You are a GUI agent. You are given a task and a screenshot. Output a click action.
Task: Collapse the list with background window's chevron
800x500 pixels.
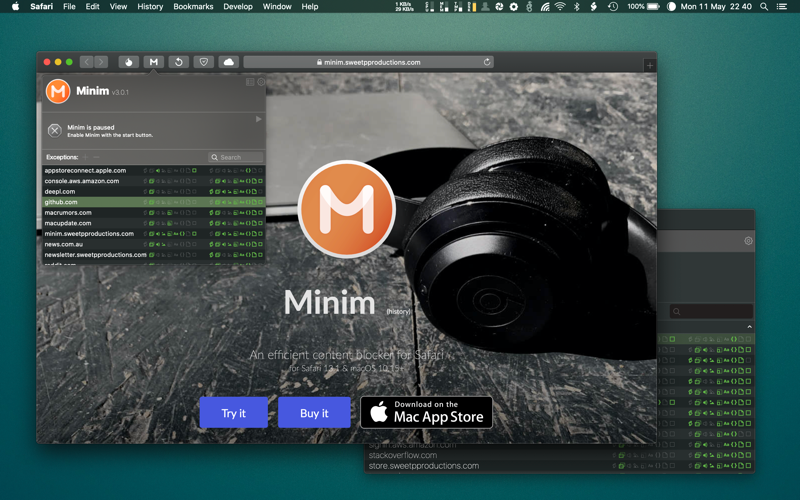tap(749, 327)
